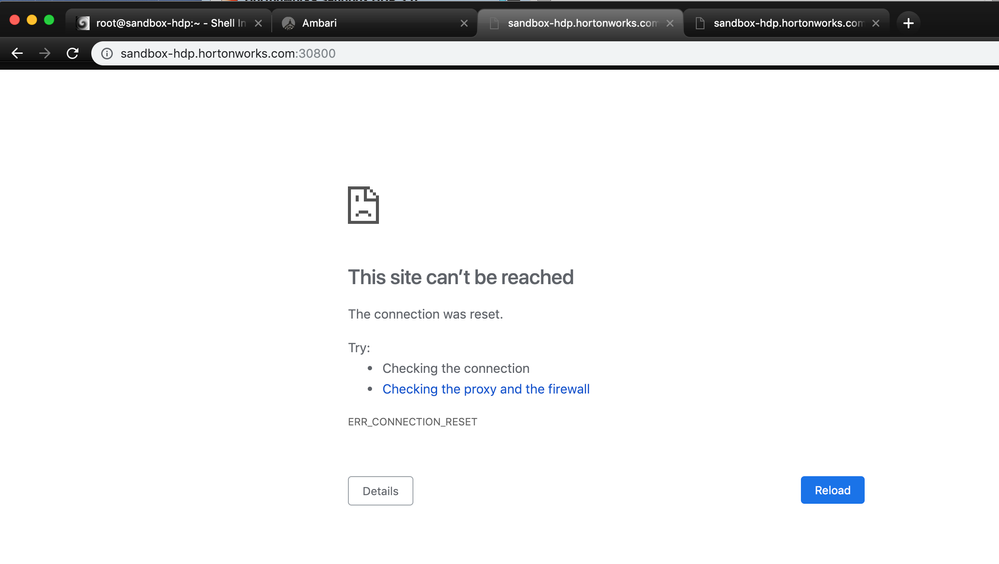Click the green fullscreen window button
The width and height of the screenshot is (999, 564).
pos(49,20)
